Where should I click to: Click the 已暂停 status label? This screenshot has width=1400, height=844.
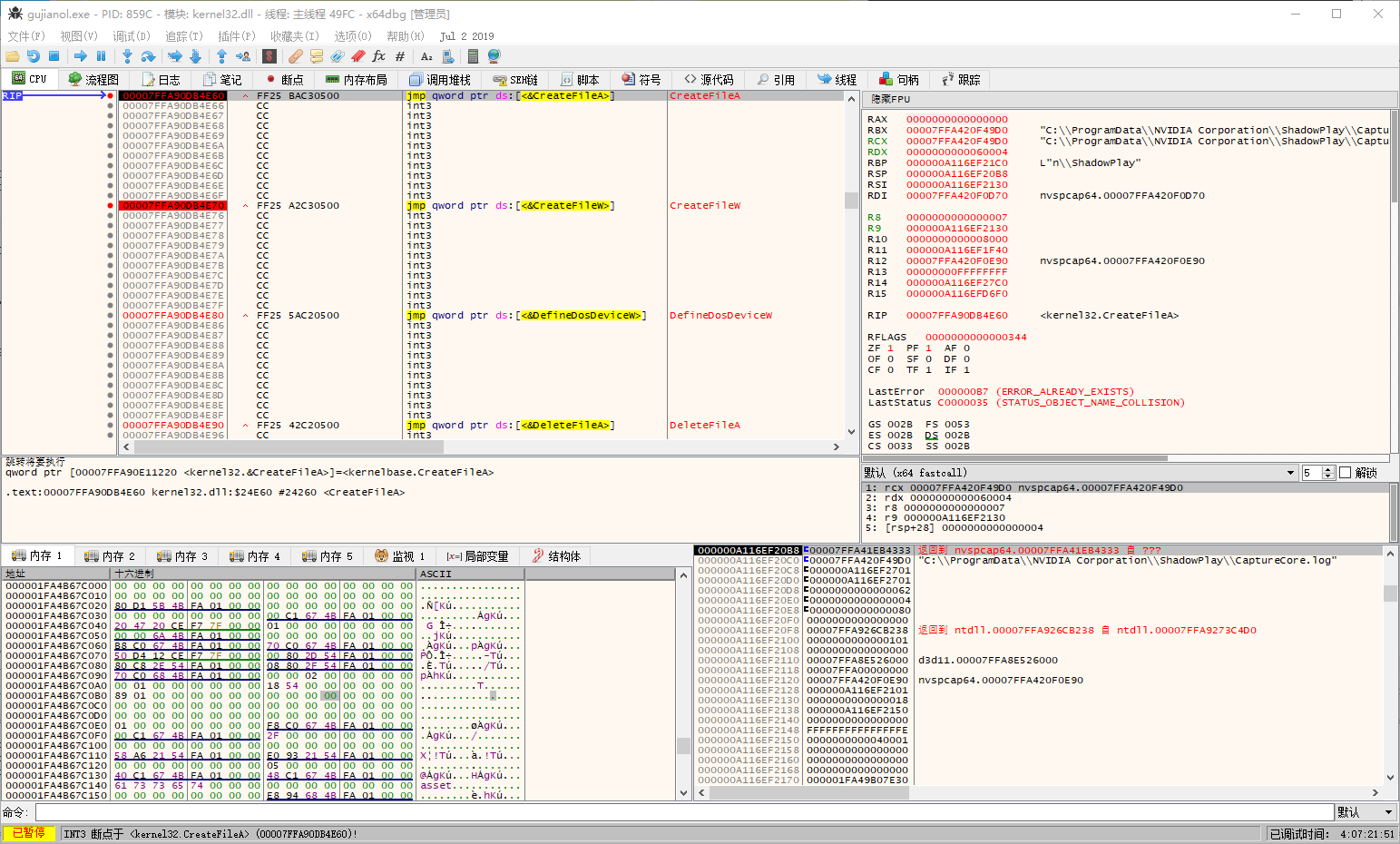(x=29, y=833)
